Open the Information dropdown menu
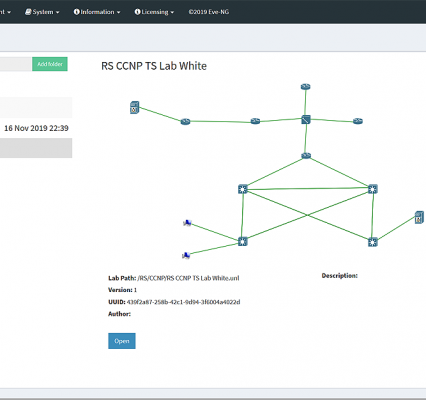The width and height of the screenshot is (426, 400). (97, 12)
